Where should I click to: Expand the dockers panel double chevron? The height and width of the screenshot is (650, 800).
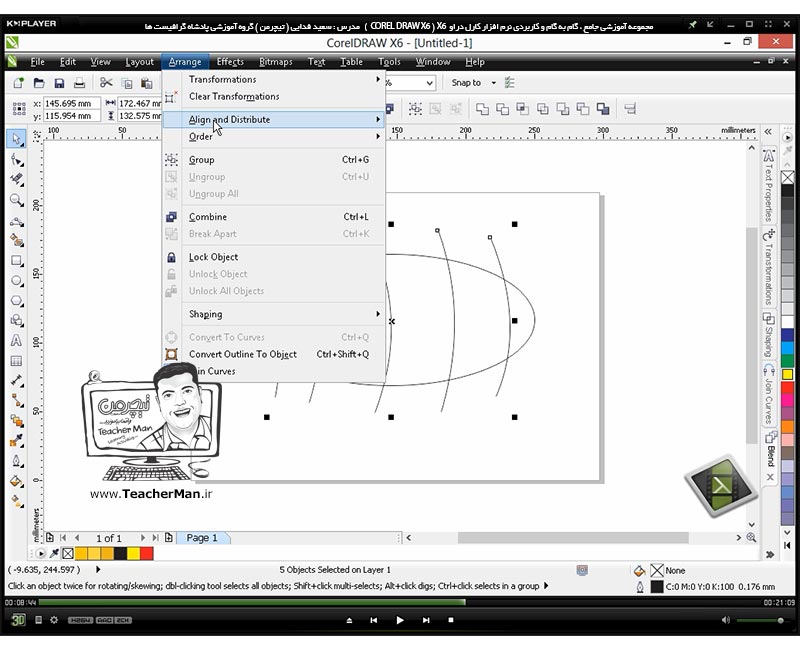768,132
